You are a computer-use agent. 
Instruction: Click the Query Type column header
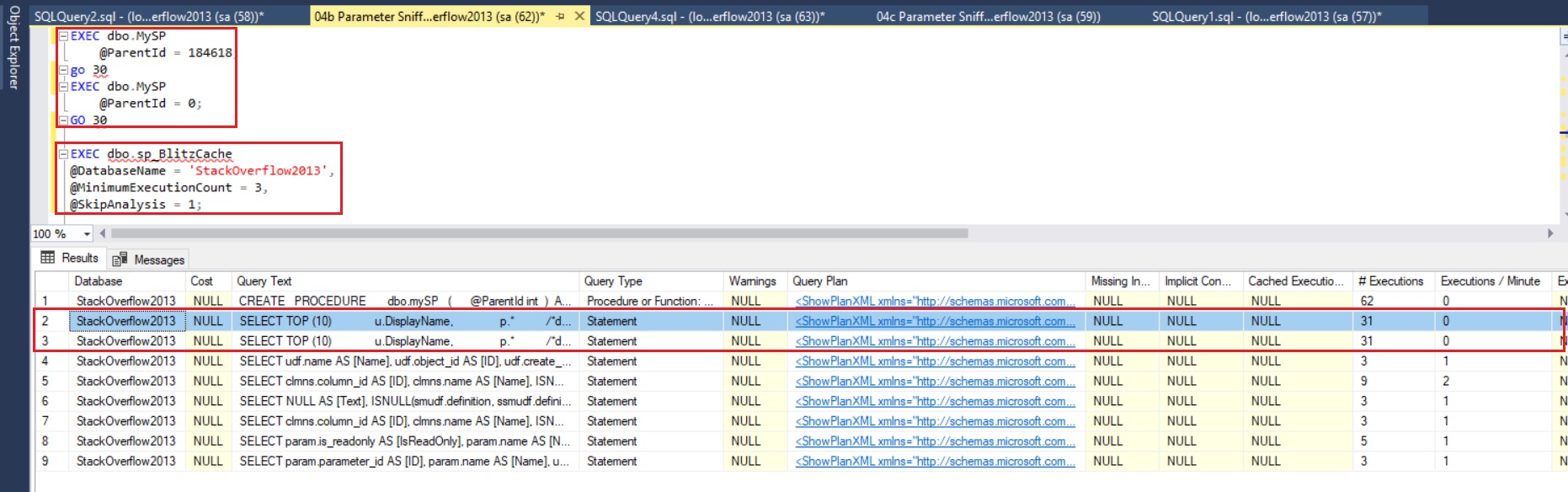(651, 281)
